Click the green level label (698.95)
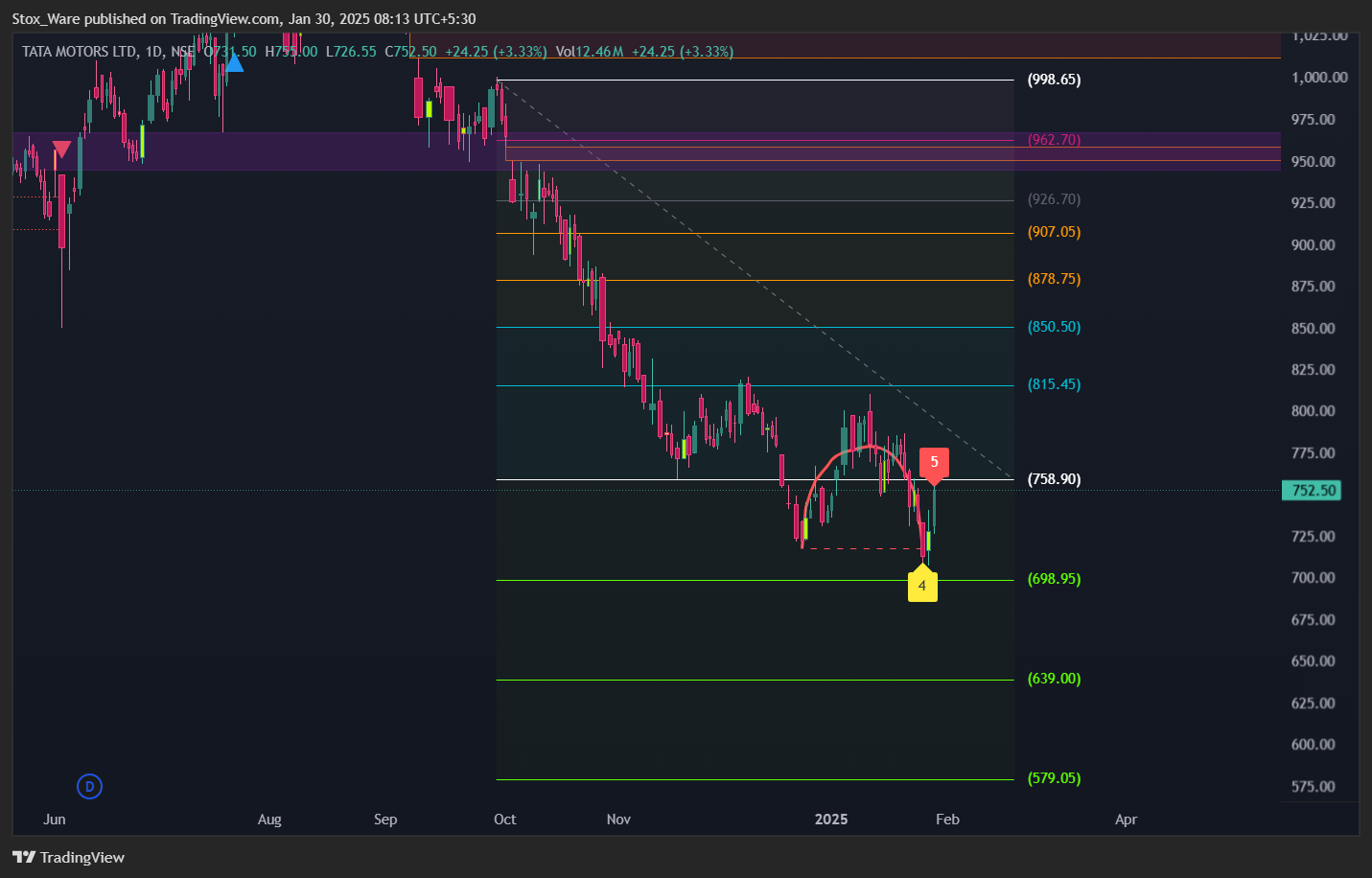The height and width of the screenshot is (878, 1372). [x=1054, y=579]
